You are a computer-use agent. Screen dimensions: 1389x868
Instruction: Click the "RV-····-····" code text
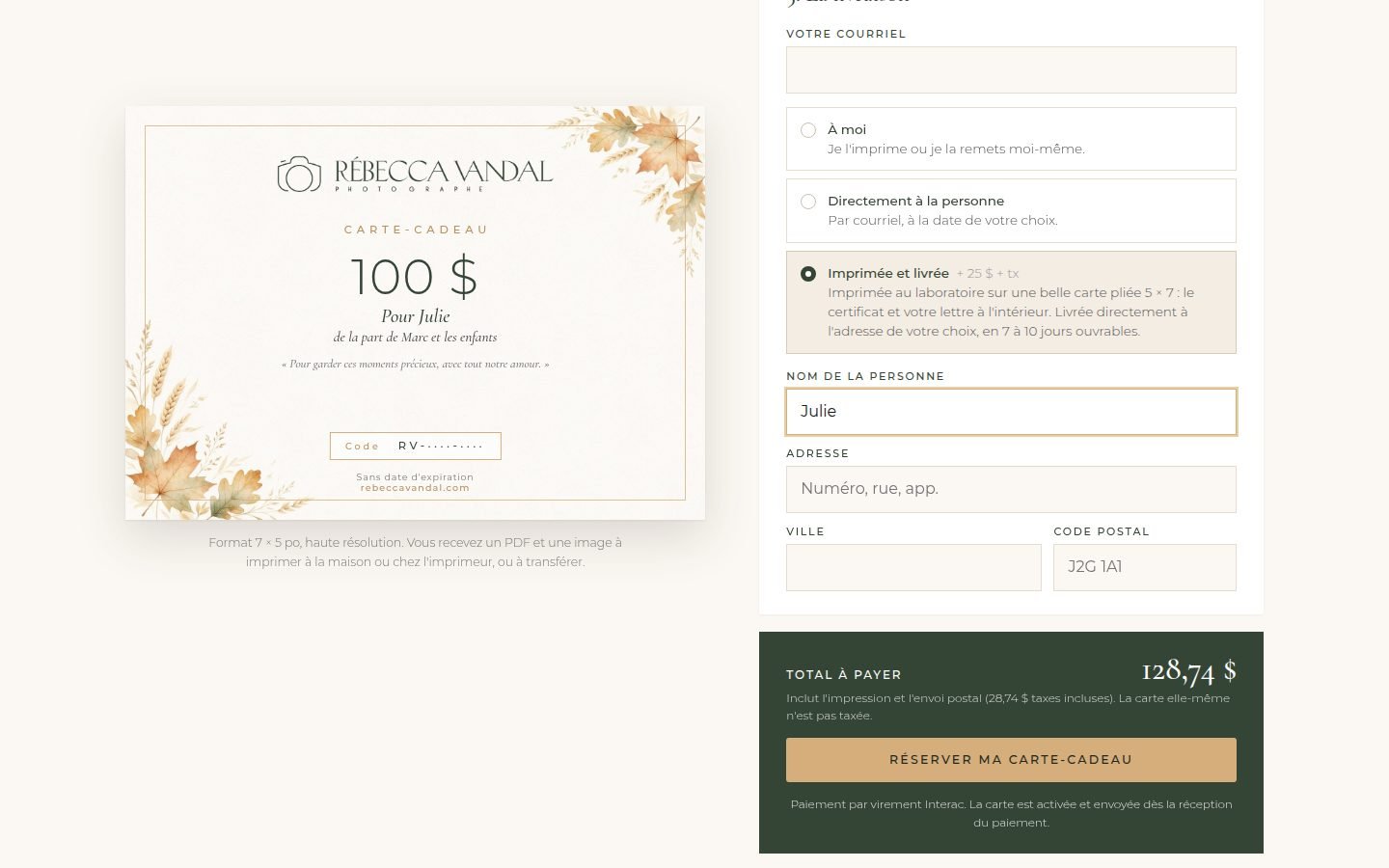tap(441, 446)
